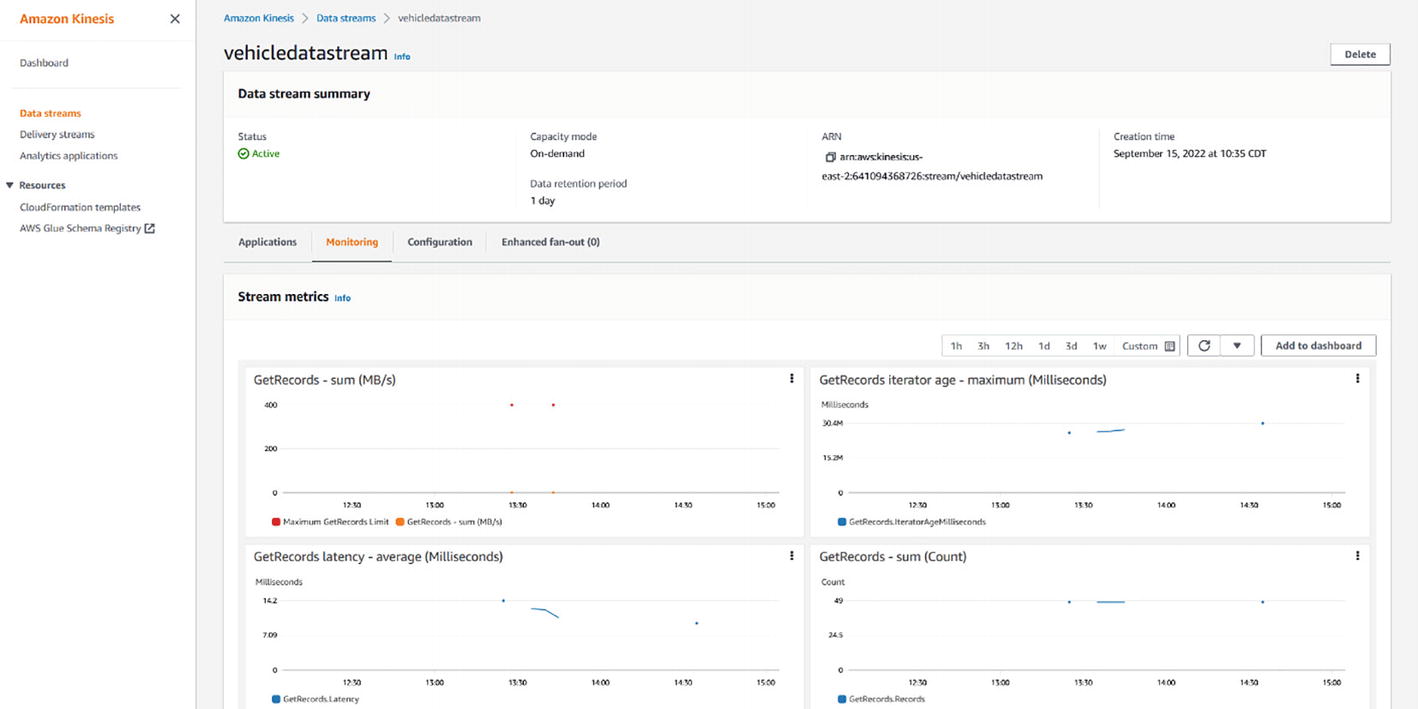This screenshot has width=1418, height=709.
Task: Open options menu for iterator age chart
Action: tap(1357, 379)
